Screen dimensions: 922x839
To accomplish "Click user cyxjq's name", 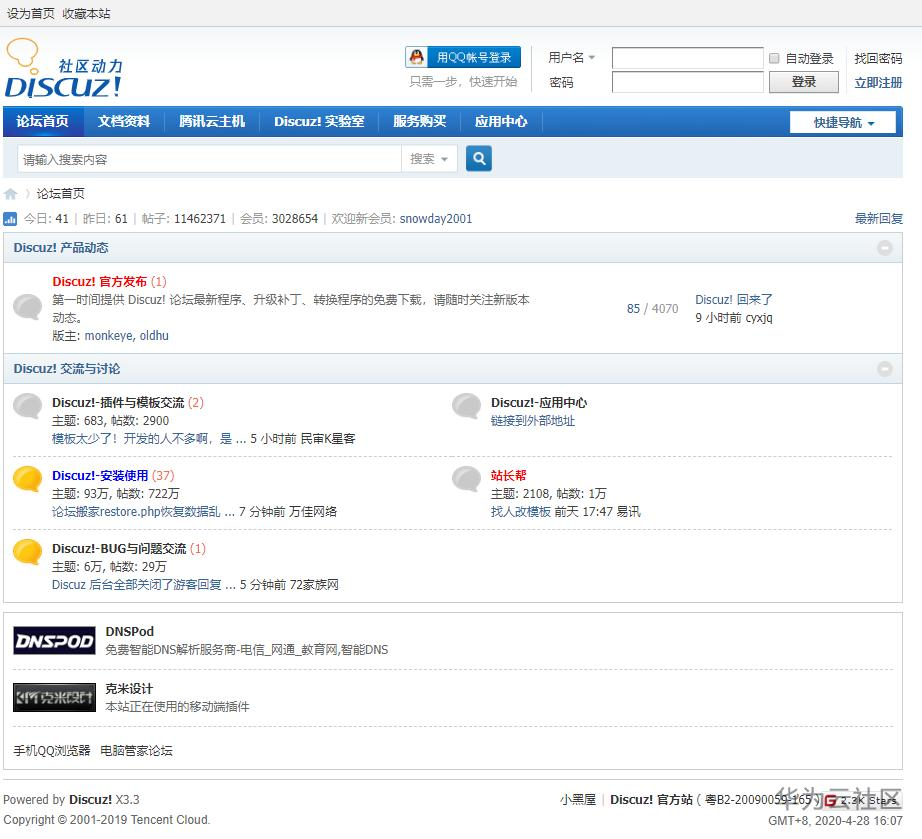I will click(x=759, y=318).
